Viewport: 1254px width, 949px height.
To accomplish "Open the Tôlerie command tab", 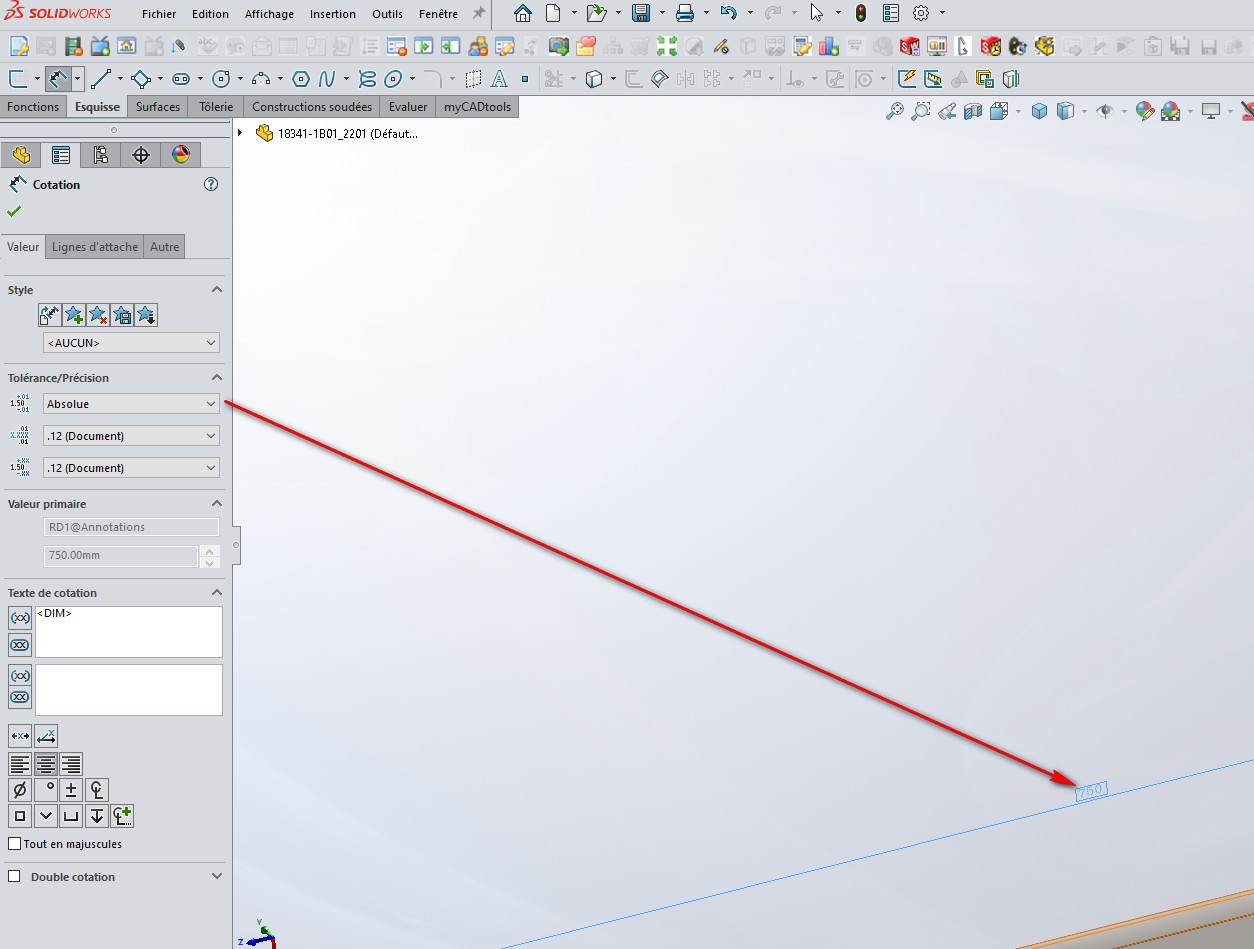I will (216, 107).
